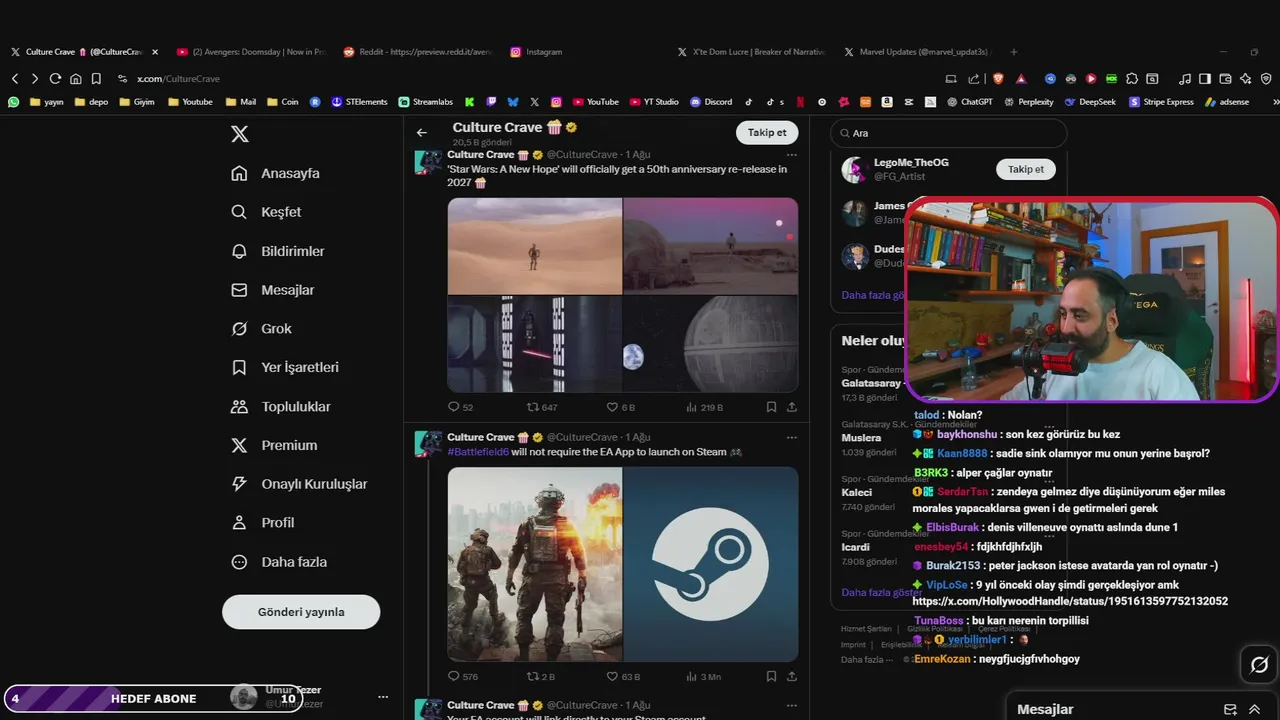
Task: Open Mesajlar in the left sidebar
Action: (x=273, y=290)
